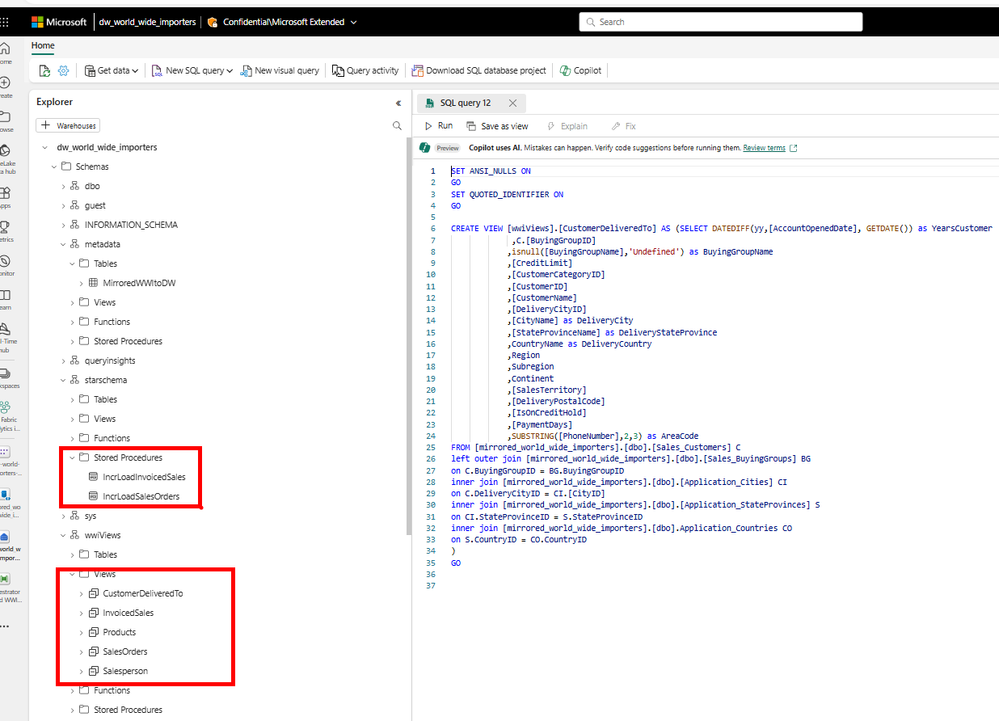Select the Salesperson view
The width and height of the screenshot is (999, 721).
[x=125, y=671]
